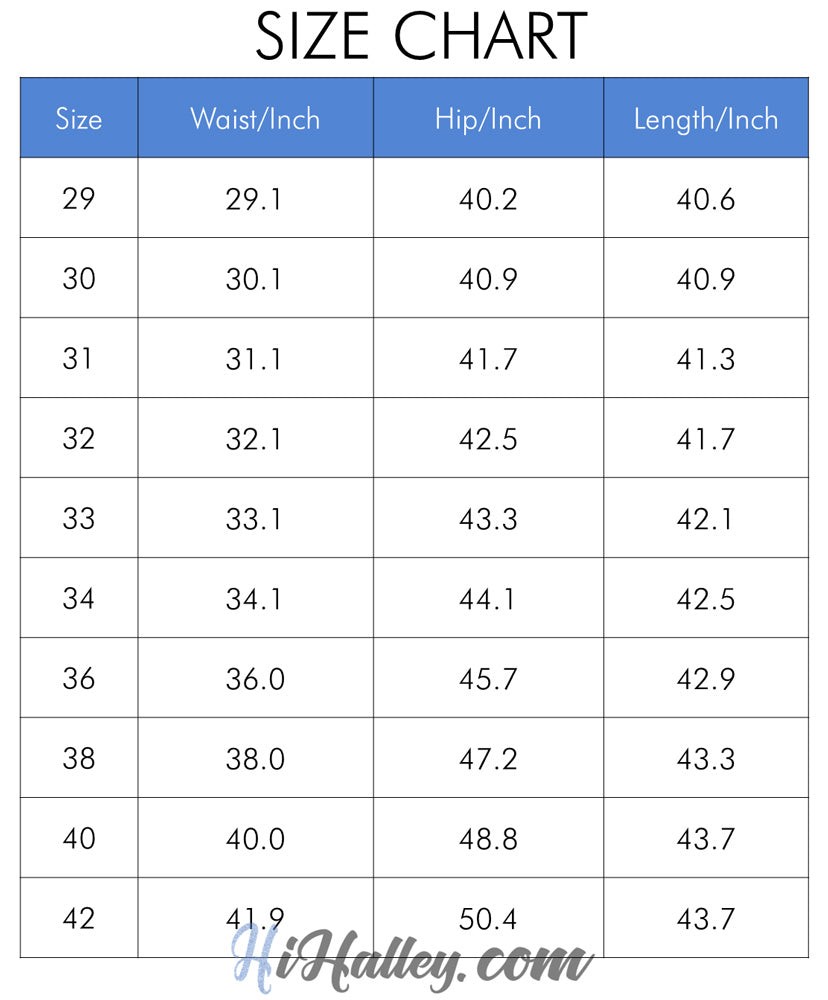Select the Size column header
The width and height of the screenshot is (828, 1000).
click(79, 119)
